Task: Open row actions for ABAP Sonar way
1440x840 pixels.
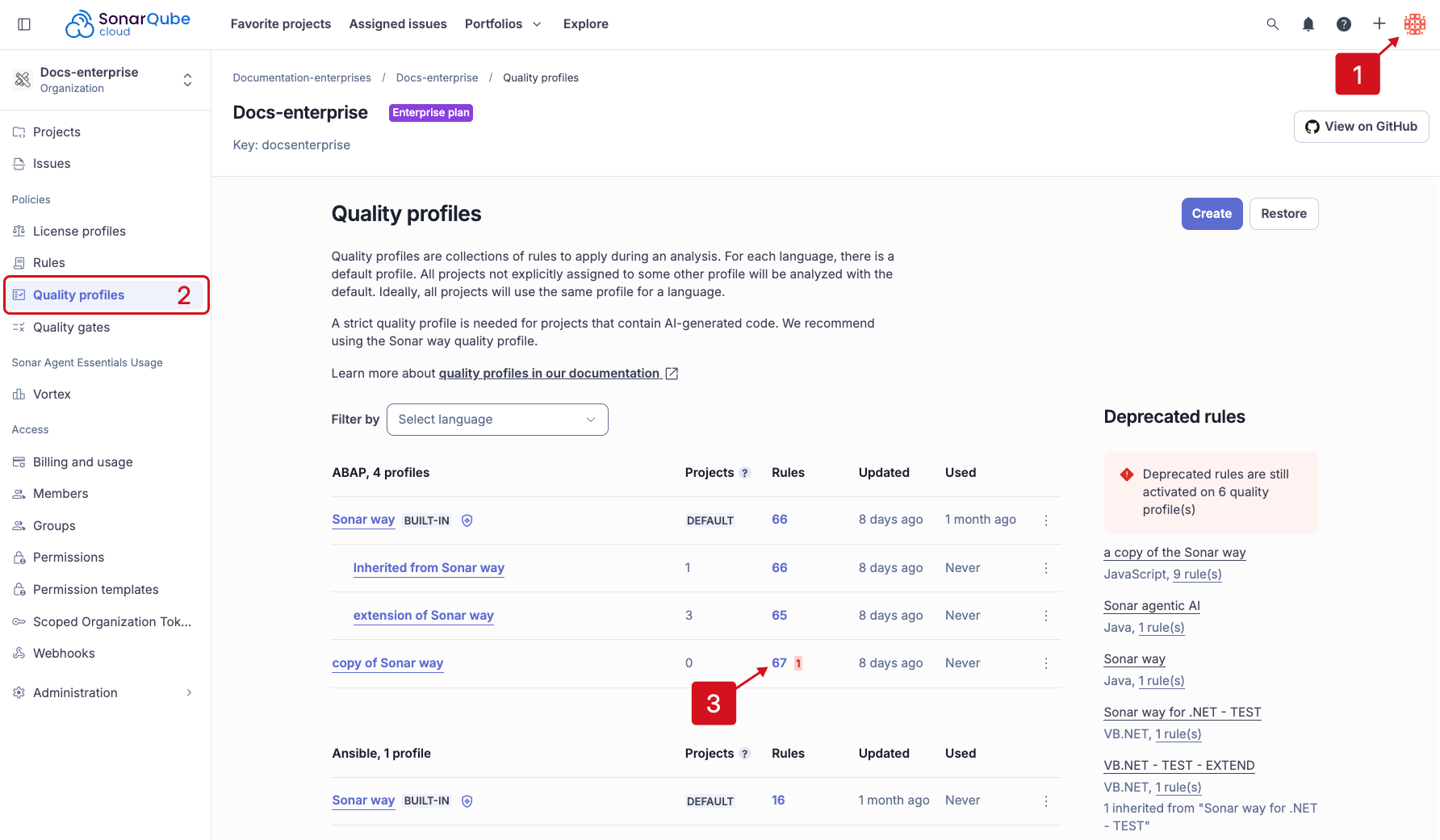Action: click(1046, 520)
